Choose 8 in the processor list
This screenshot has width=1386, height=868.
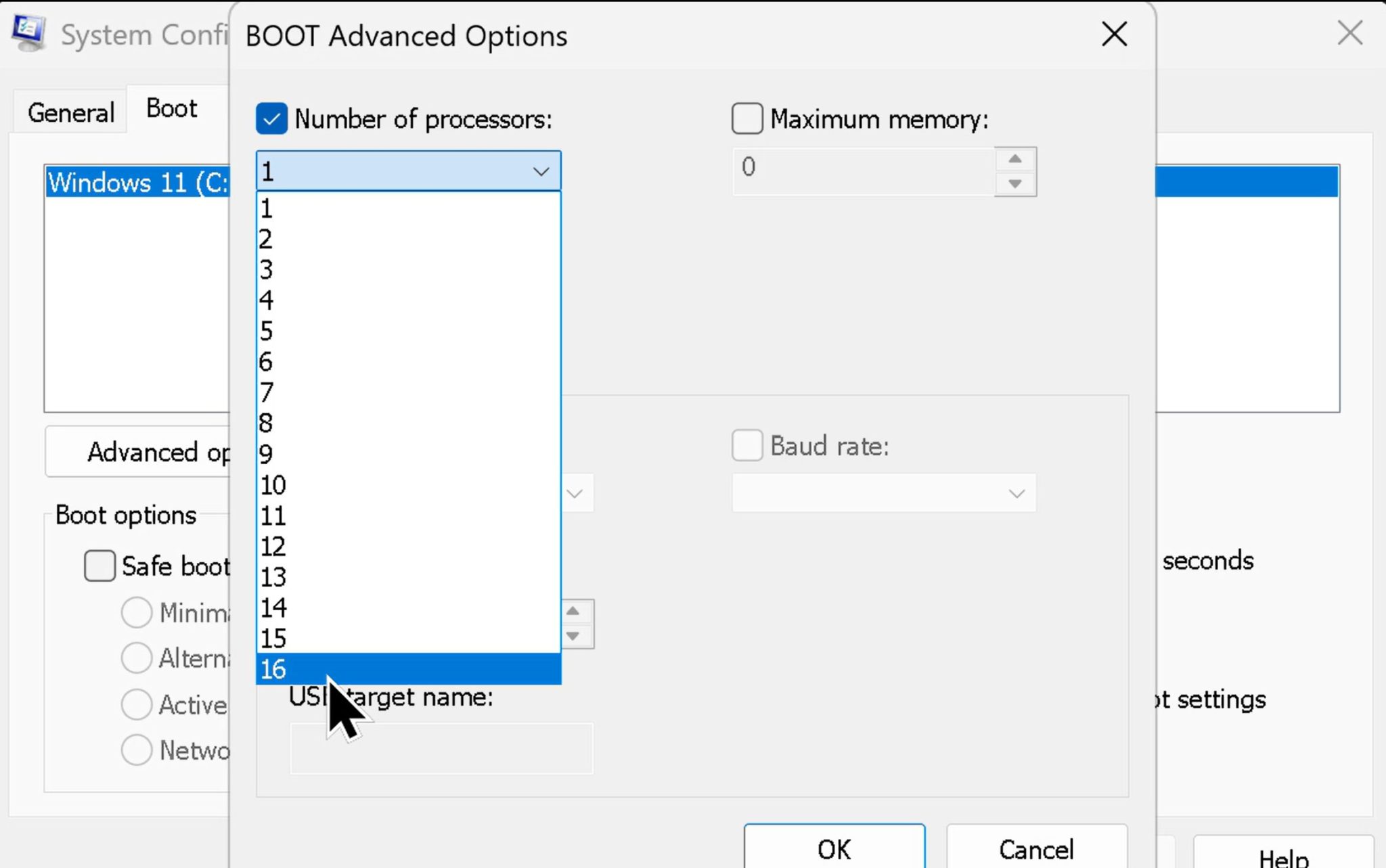tap(409, 423)
